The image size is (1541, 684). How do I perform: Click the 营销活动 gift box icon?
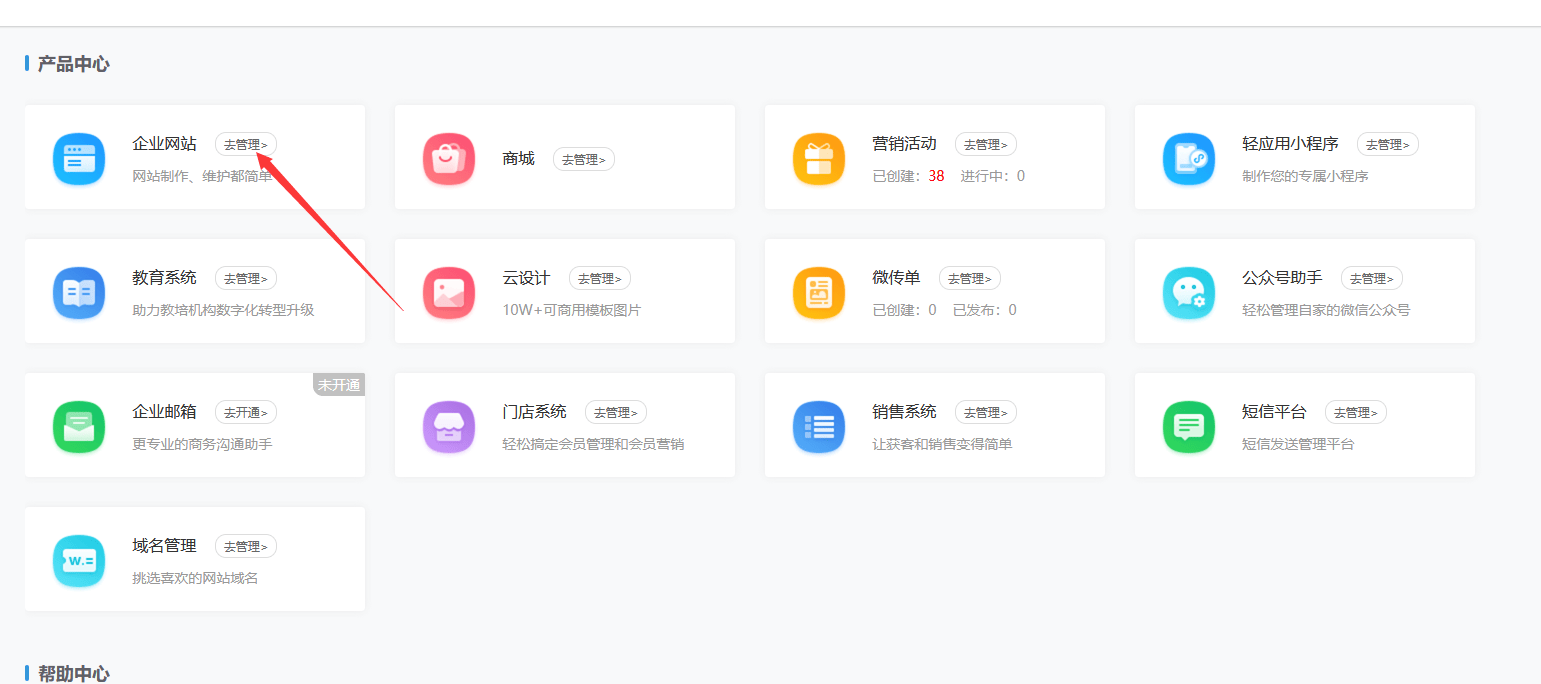click(819, 158)
